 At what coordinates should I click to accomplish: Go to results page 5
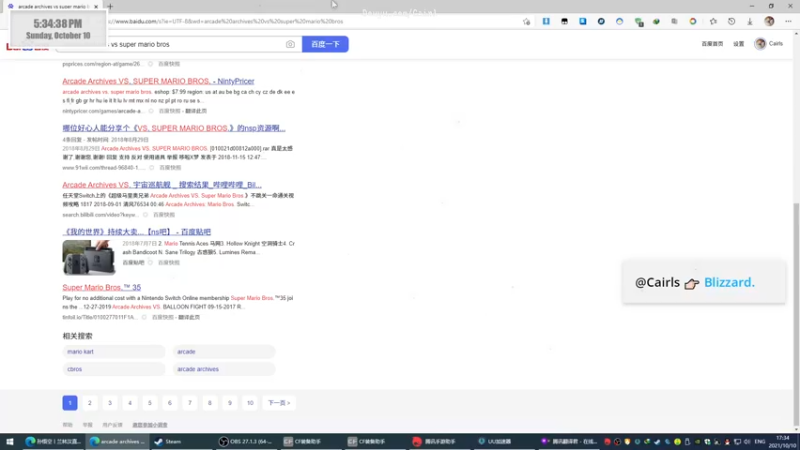pyautogui.click(x=149, y=403)
